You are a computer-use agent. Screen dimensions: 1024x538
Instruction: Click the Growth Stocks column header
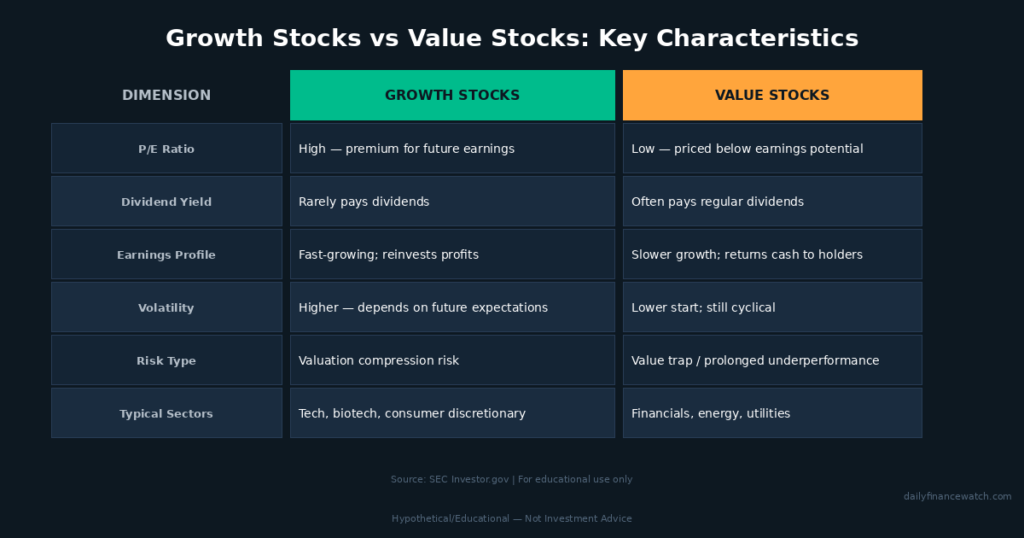point(452,95)
